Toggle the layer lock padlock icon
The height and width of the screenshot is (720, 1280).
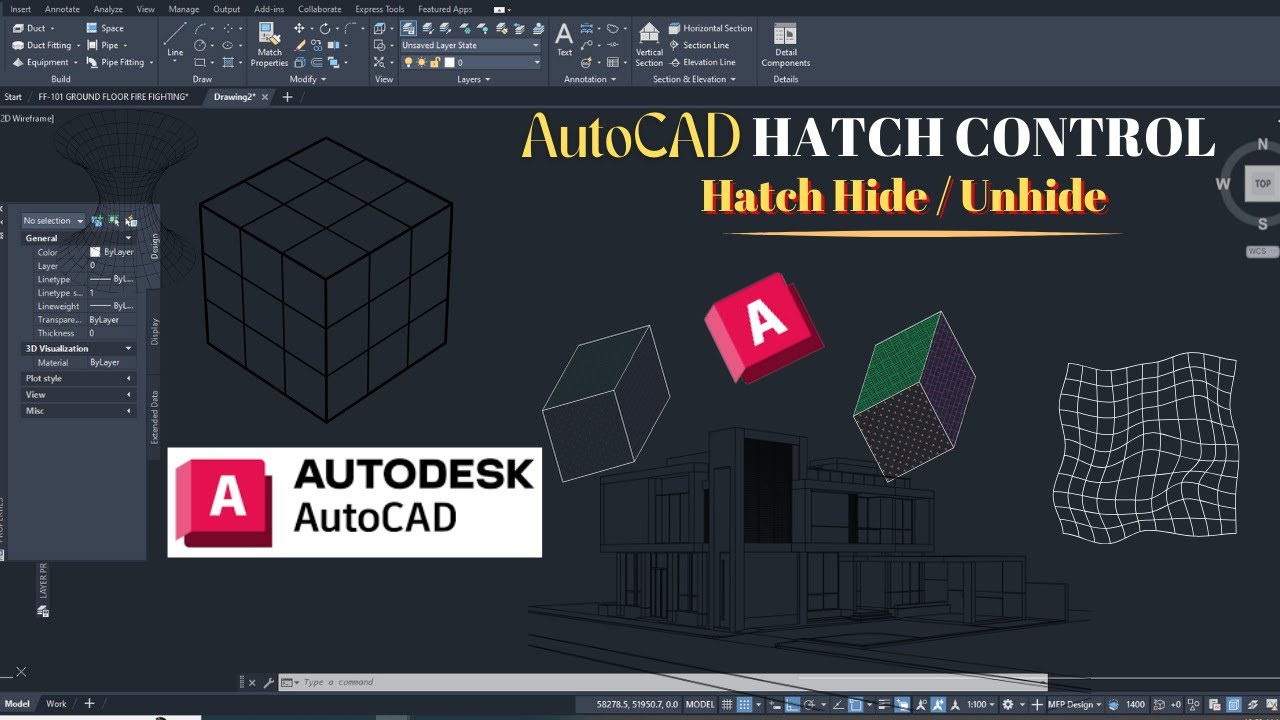point(434,62)
